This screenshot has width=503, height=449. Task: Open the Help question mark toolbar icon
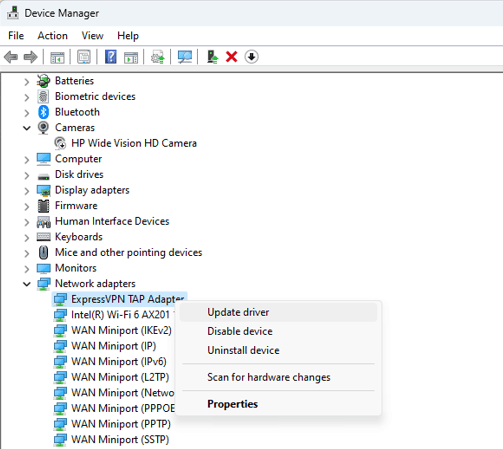click(x=111, y=57)
